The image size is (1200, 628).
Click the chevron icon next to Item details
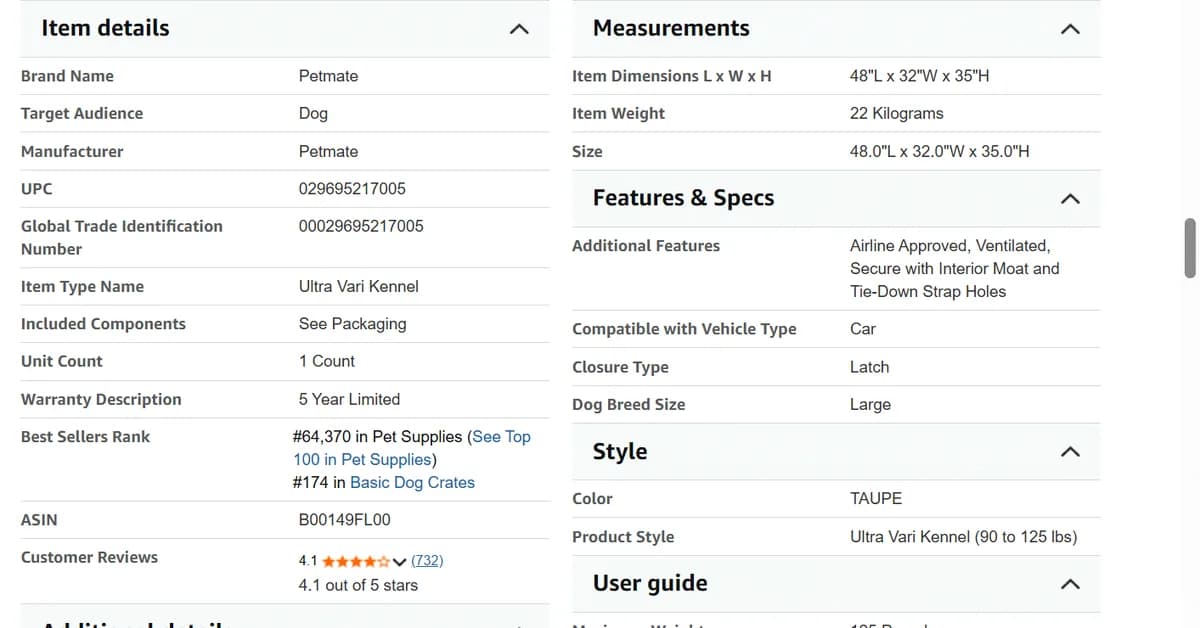[x=519, y=30]
